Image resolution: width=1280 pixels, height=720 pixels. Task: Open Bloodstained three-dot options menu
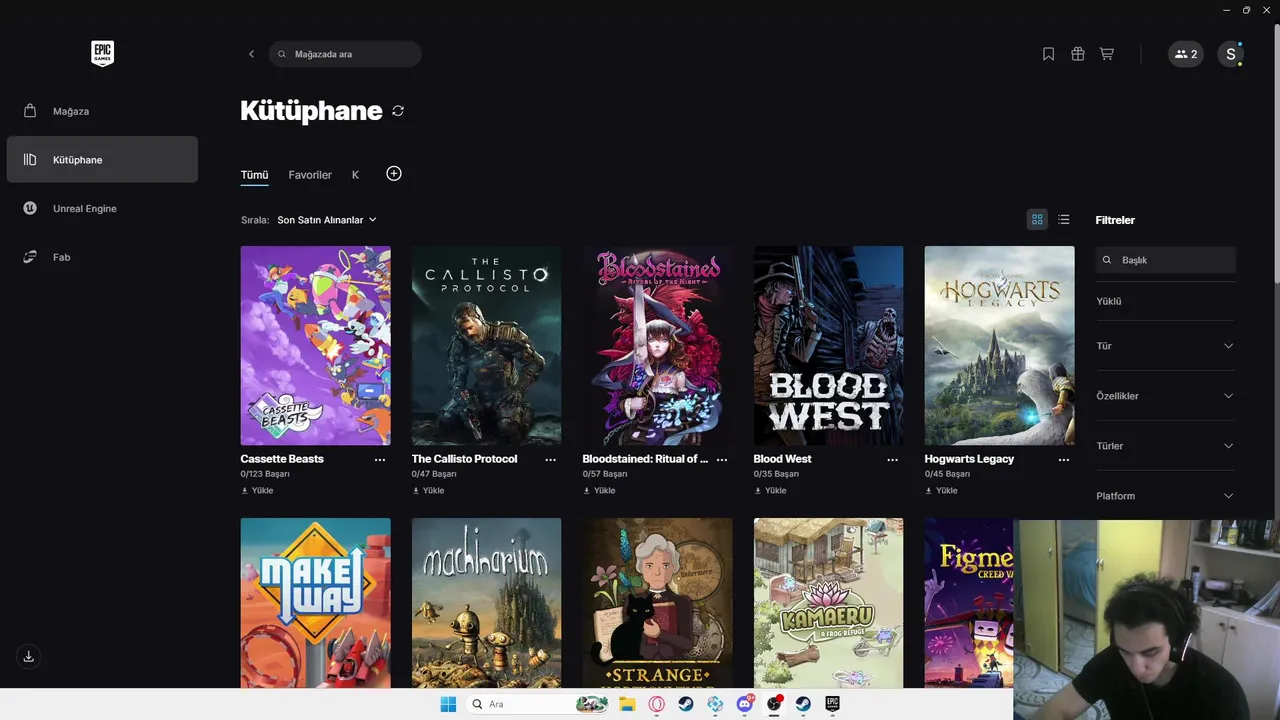[722, 460]
